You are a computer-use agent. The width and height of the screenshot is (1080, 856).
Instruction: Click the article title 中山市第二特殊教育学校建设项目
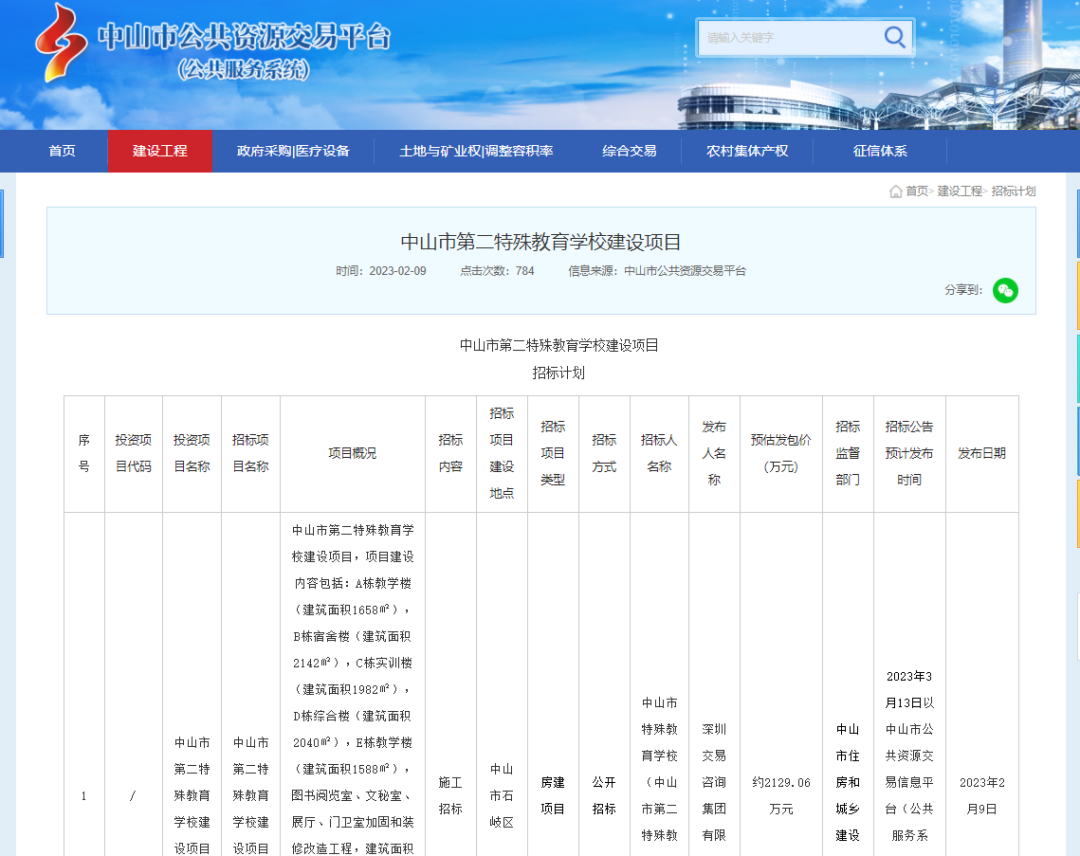point(541,242)
